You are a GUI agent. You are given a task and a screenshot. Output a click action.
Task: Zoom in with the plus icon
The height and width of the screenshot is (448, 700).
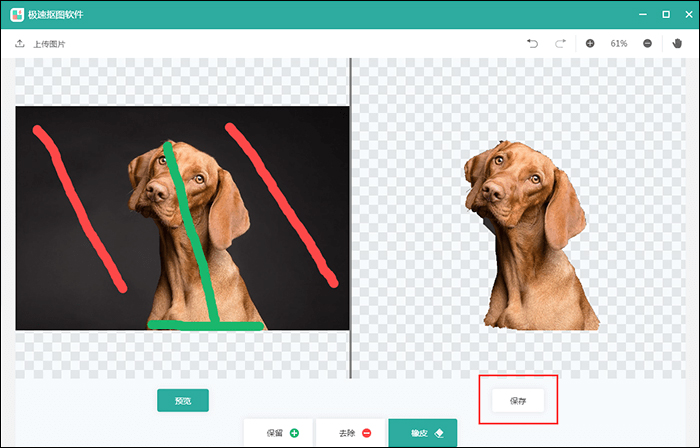[x=590, y=44]
